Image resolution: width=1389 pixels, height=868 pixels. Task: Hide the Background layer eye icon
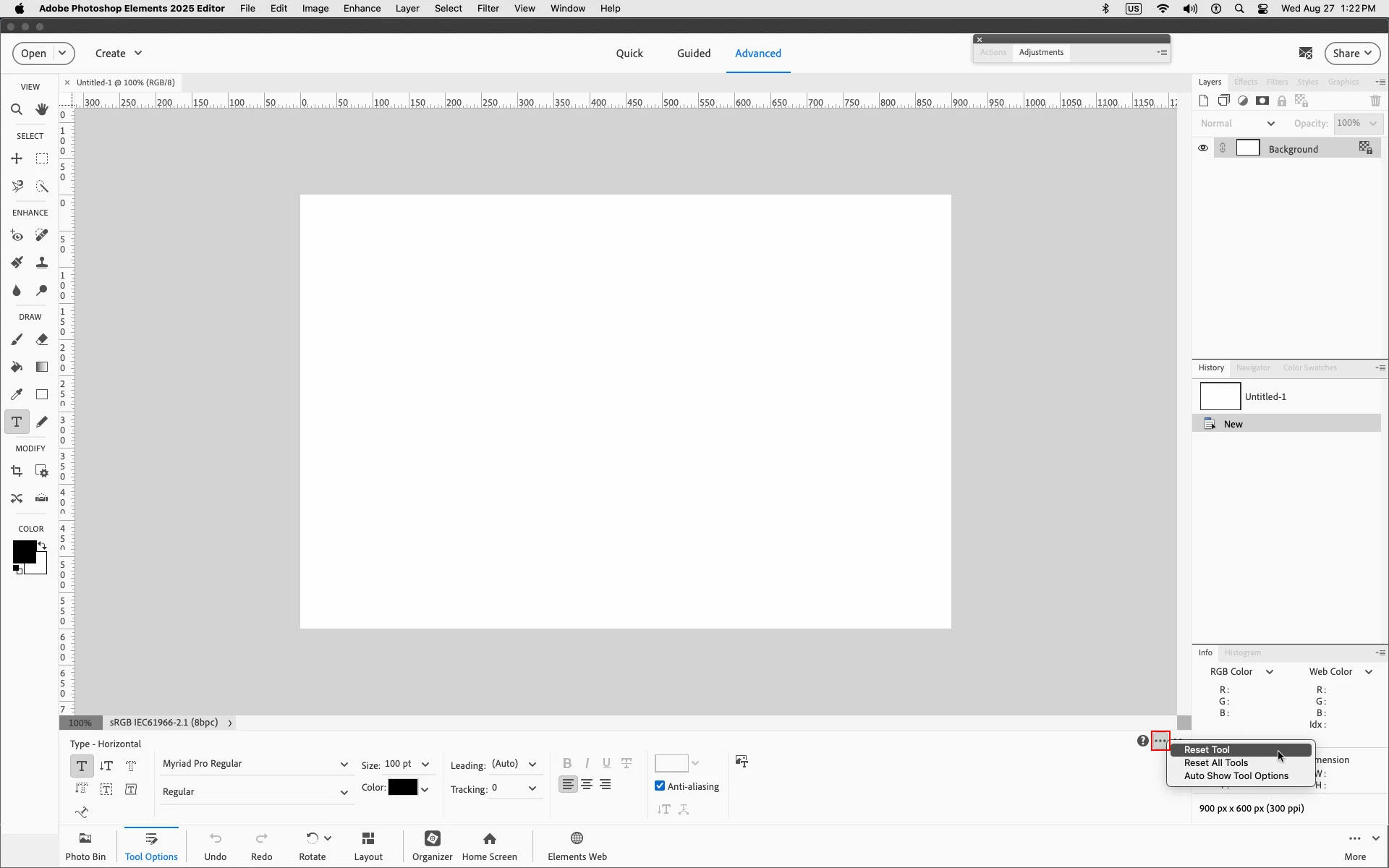[x=1202, y=148]
